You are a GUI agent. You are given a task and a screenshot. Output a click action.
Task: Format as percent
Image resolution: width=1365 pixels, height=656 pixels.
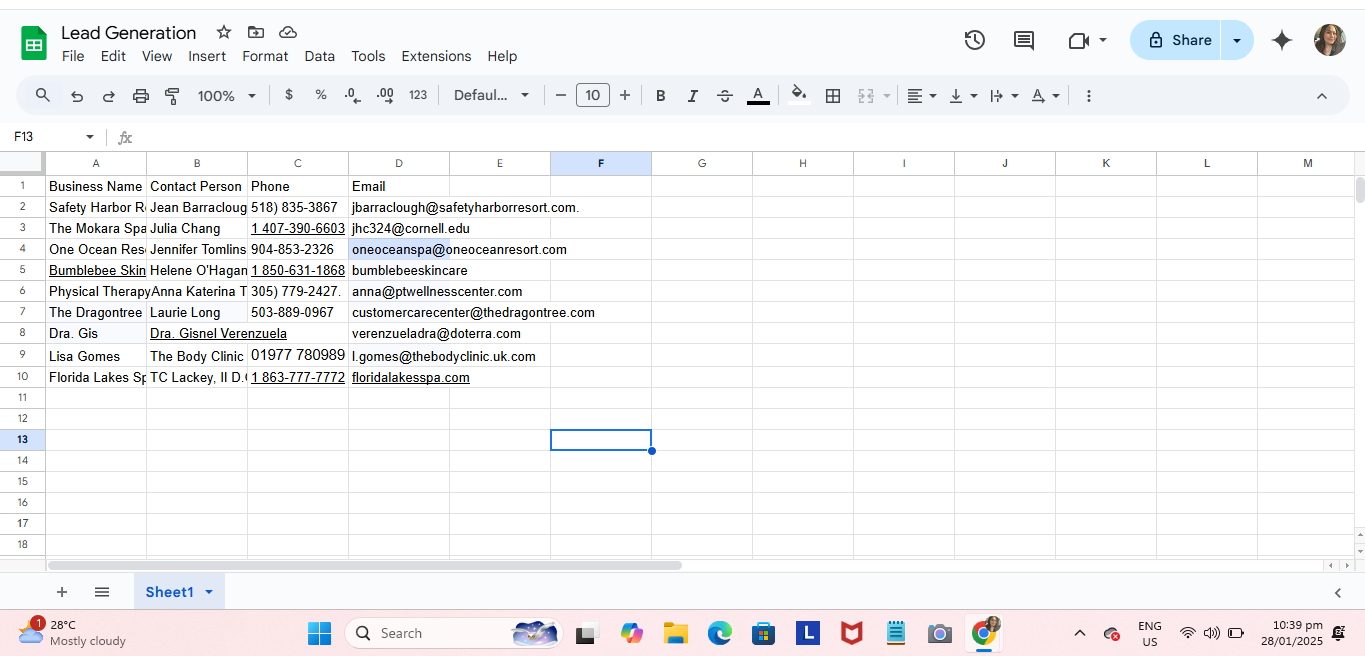pyautogui.click(x=321, y=95)
